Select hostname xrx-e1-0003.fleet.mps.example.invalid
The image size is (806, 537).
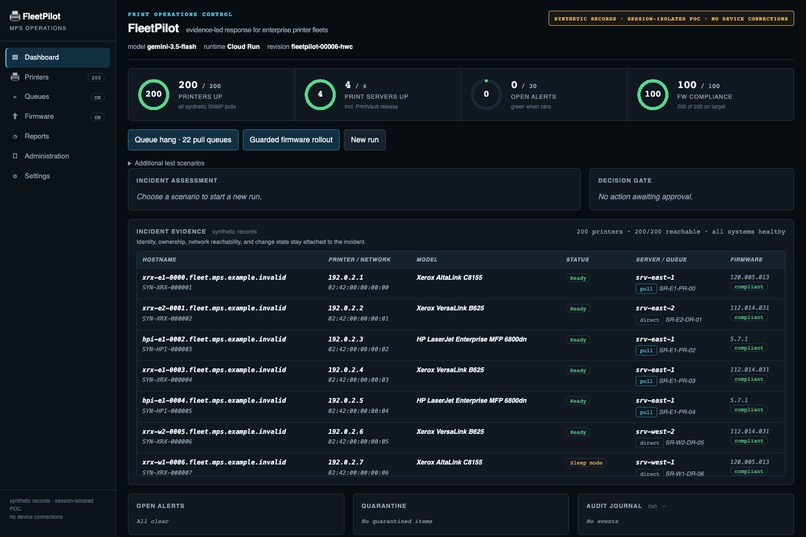point(214,370)
